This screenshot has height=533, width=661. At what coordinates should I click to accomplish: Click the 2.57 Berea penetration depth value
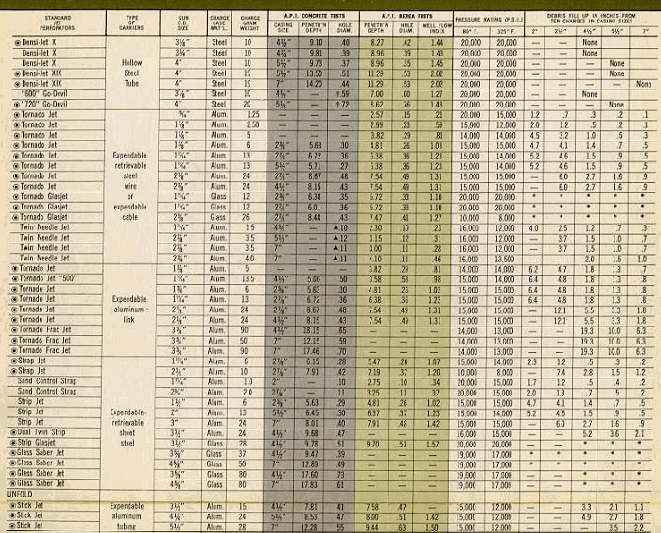376,115
